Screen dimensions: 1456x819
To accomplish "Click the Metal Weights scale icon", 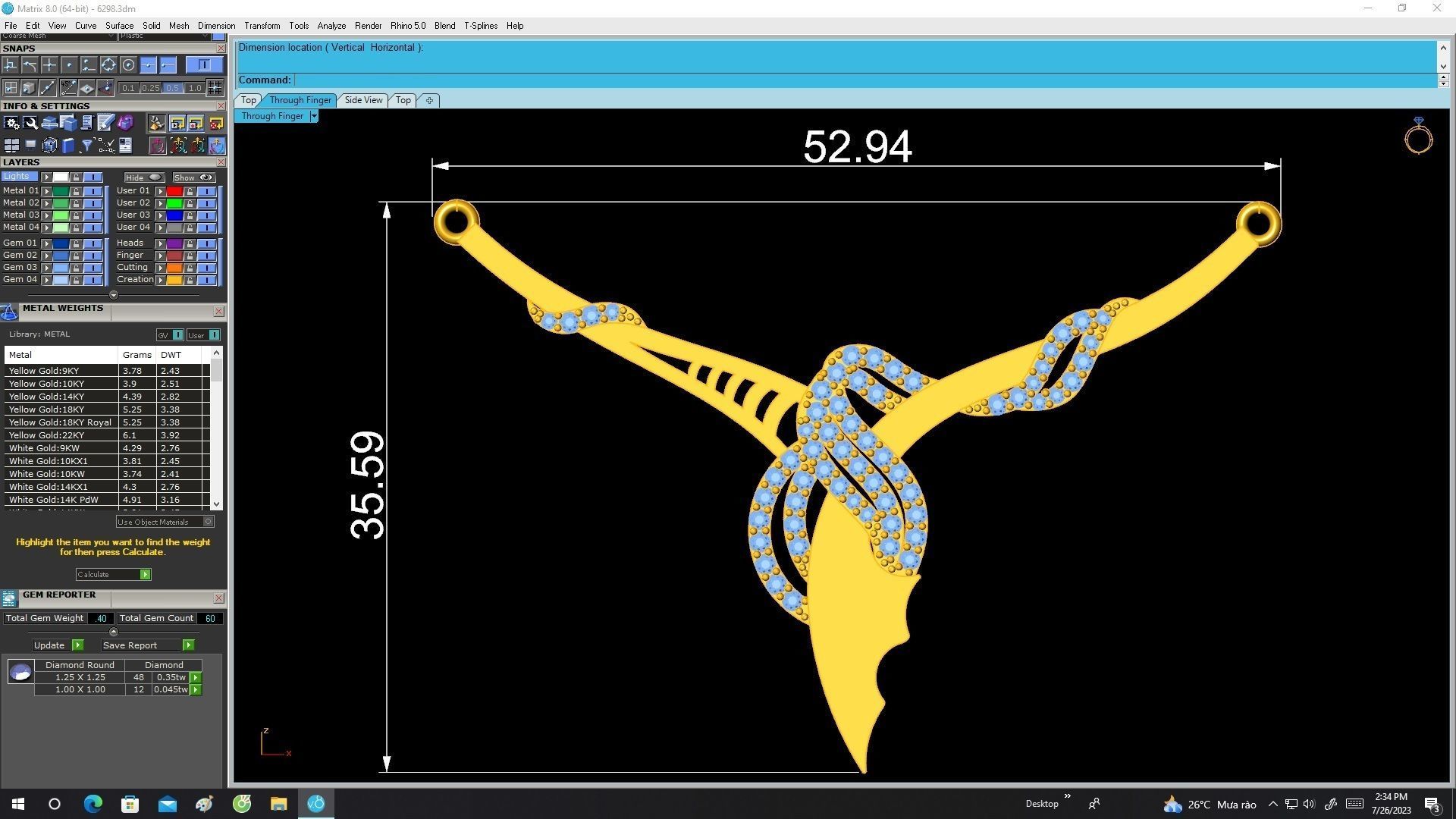I will [x=9, y=312].
